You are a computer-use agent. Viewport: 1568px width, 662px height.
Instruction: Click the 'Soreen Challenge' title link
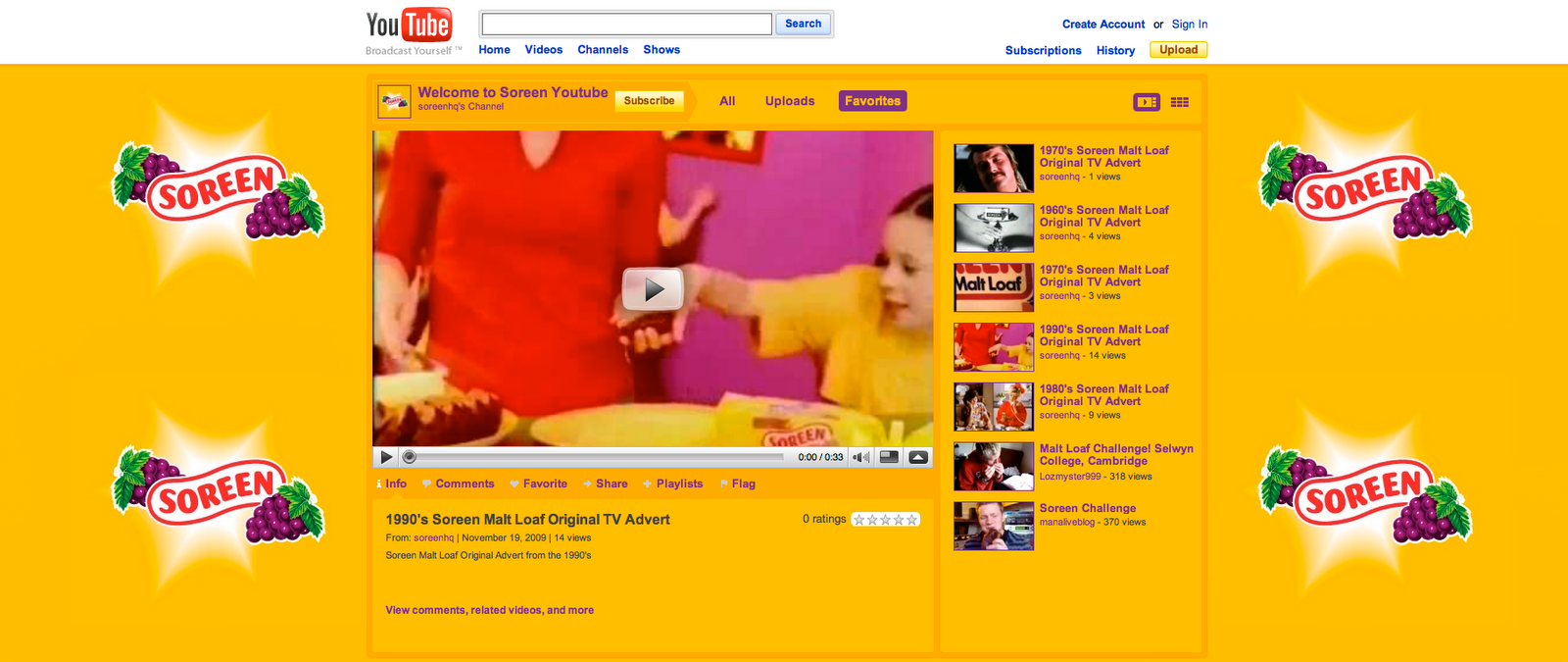click(1088, 508)
